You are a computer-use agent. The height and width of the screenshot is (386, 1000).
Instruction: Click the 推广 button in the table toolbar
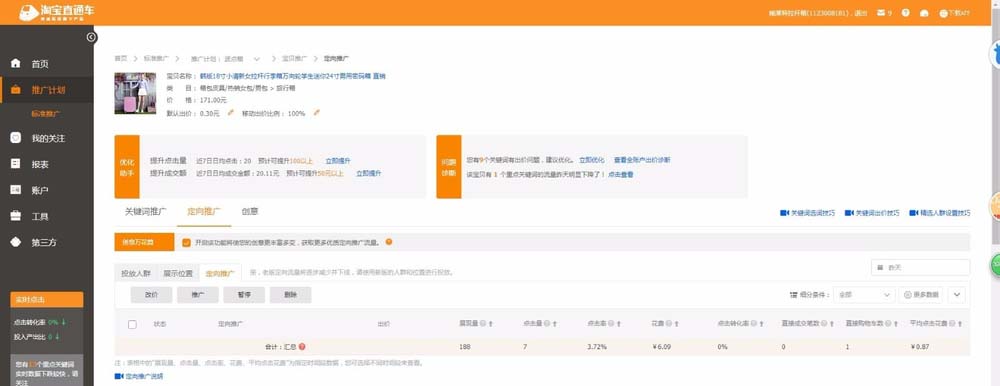[198, 295]
